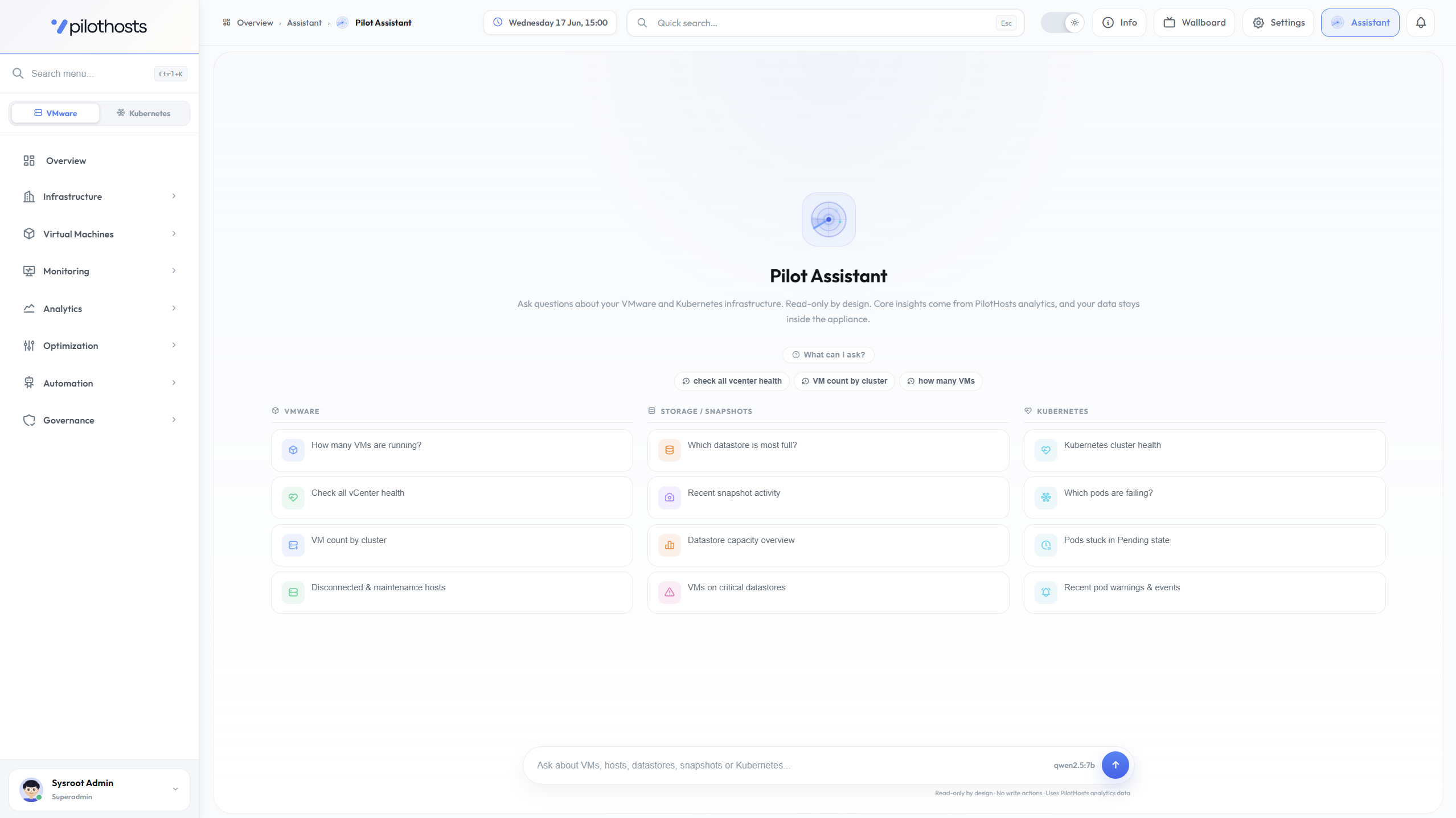Click heart icon on 'Check all vCenter health' card

point(293,498)
